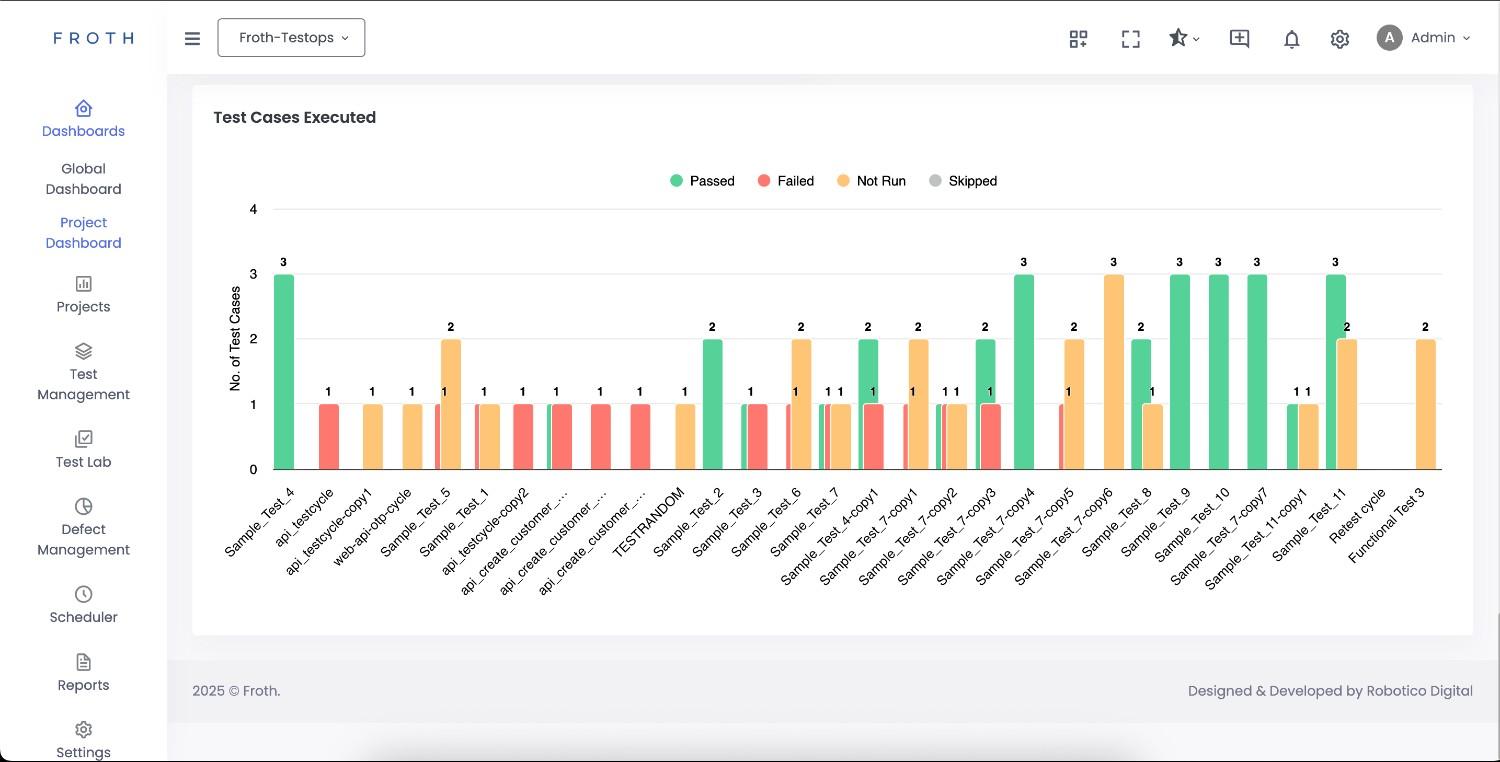Click the FROTH logo link
Image resolution: width=1500 pixels, height=762 pixels.
(x=93, y=38)
